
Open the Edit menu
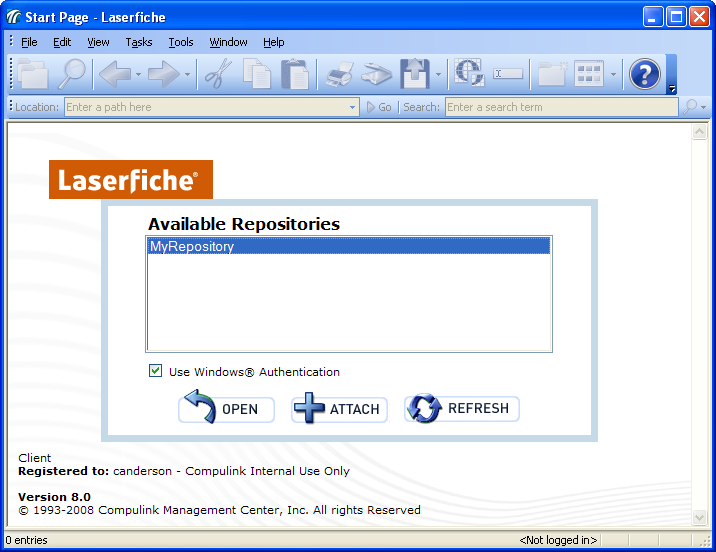point(62,42)
